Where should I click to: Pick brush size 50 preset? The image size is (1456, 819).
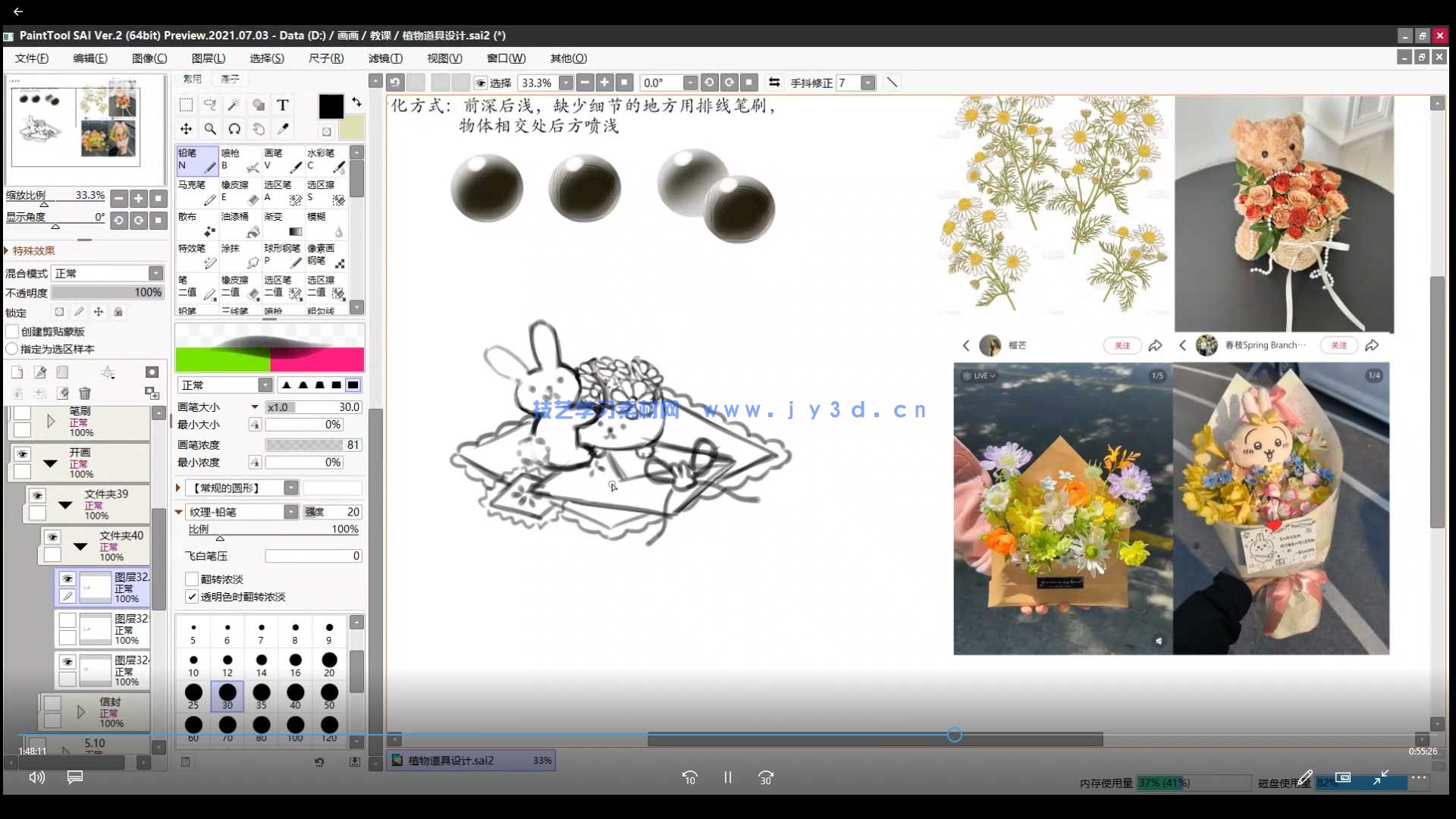click(329, 694)
